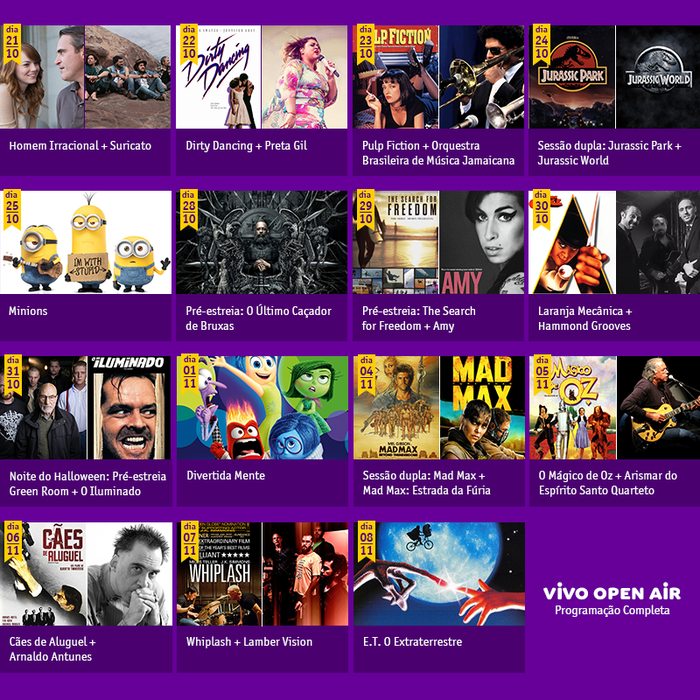The height and width of the screenshot is (700, 700).
Task: Click "Pré-estreia: O Último Caçador de Bruxas"
Action: pos(258,318)
